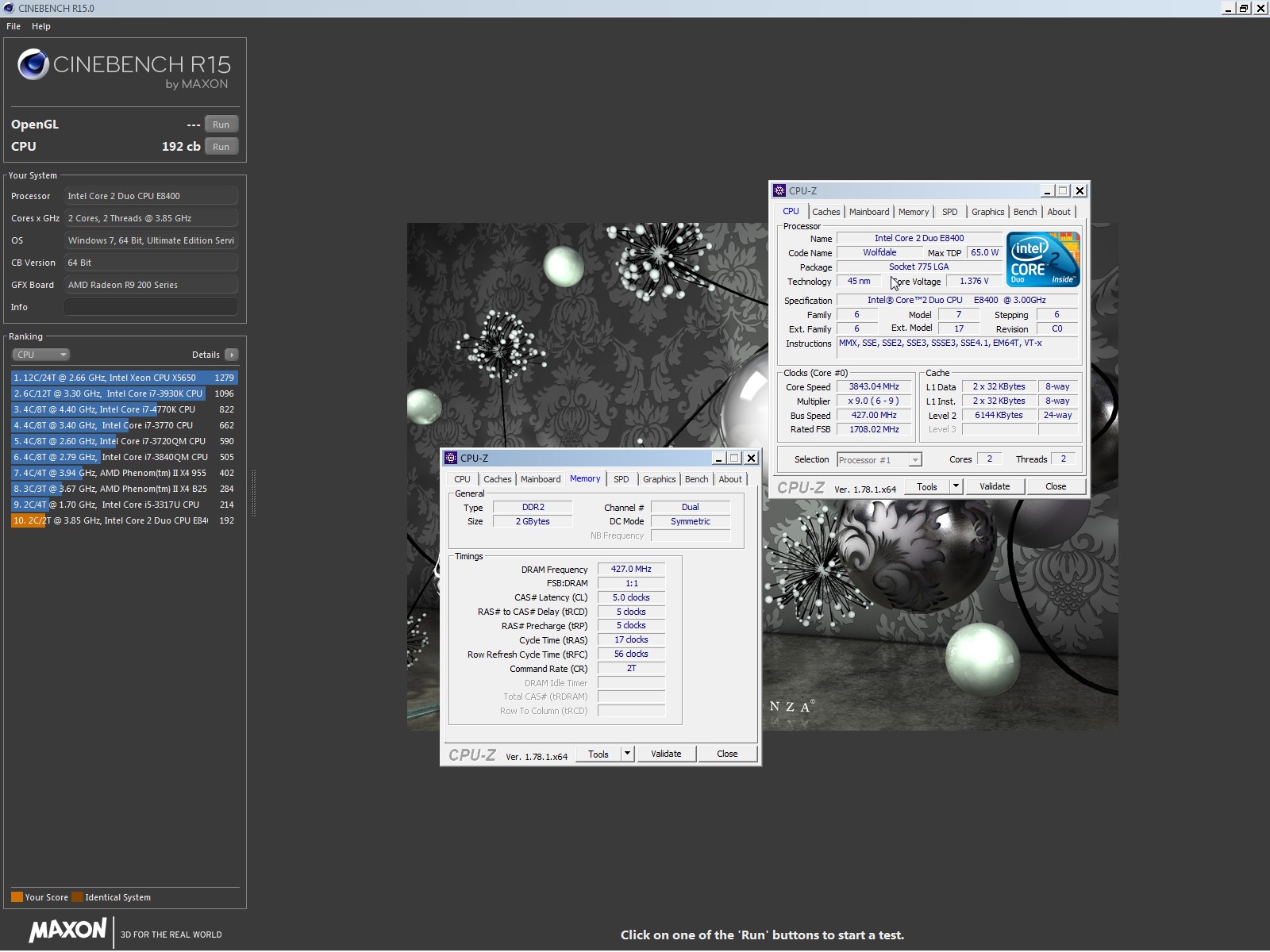This screenshot has width=1270, height=952.
Task: Switch to Mainboard tab in CPU-Z memory window
Action: coord(541,479)
